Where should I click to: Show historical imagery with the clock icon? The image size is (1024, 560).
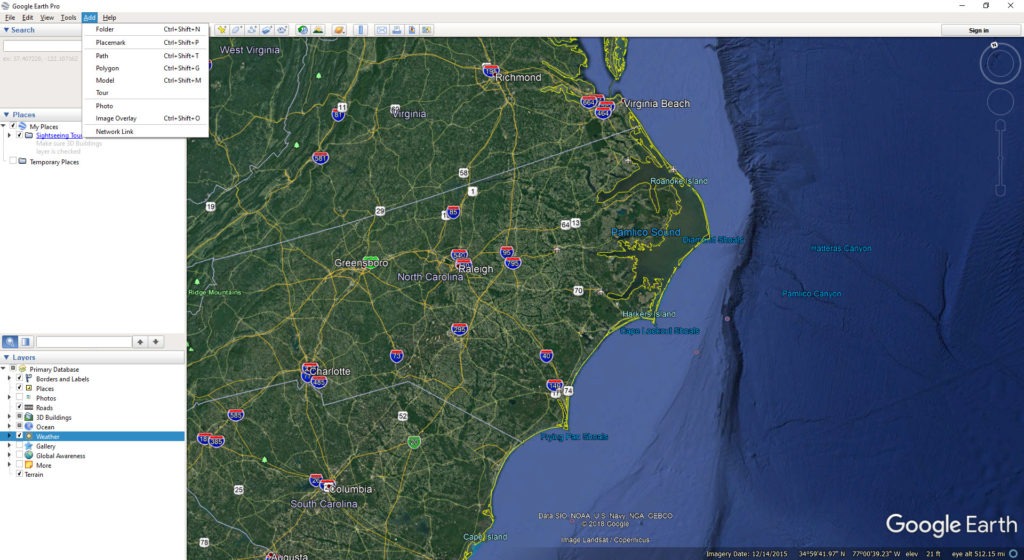point(302,30)
